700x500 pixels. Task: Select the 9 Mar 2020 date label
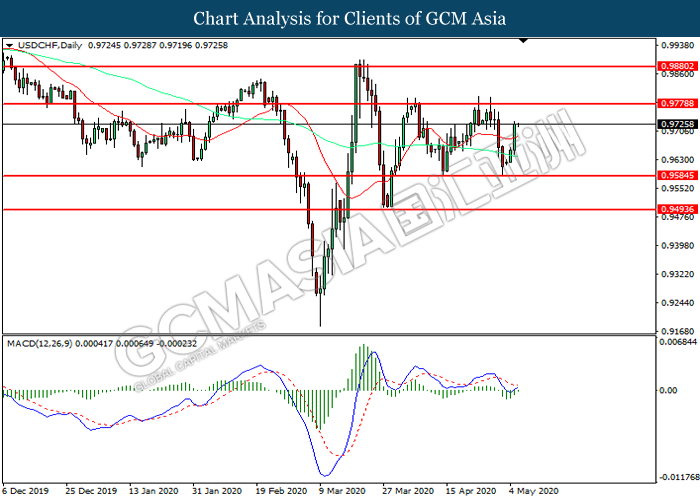pos(342,491)
